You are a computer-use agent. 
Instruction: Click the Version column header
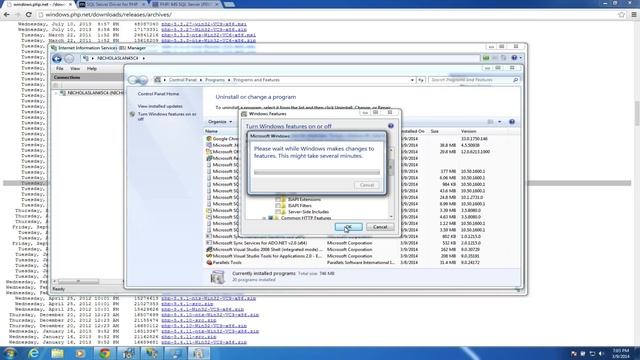[469, 131]
